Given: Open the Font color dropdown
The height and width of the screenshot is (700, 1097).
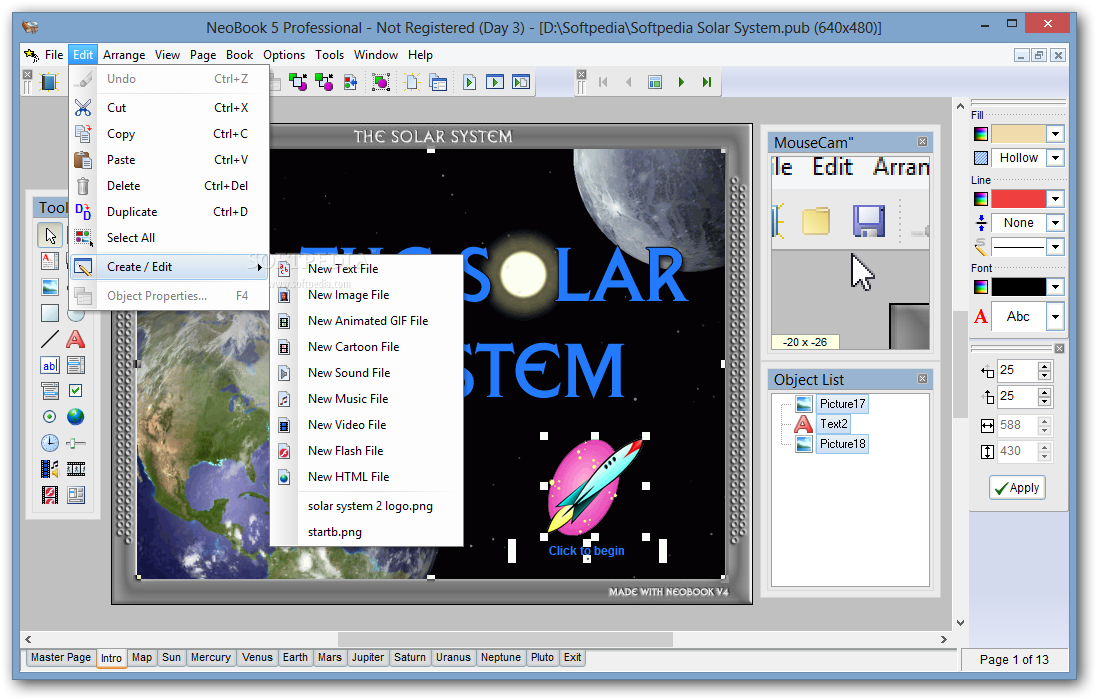Looking at the screenshot, I should 1055,287.
